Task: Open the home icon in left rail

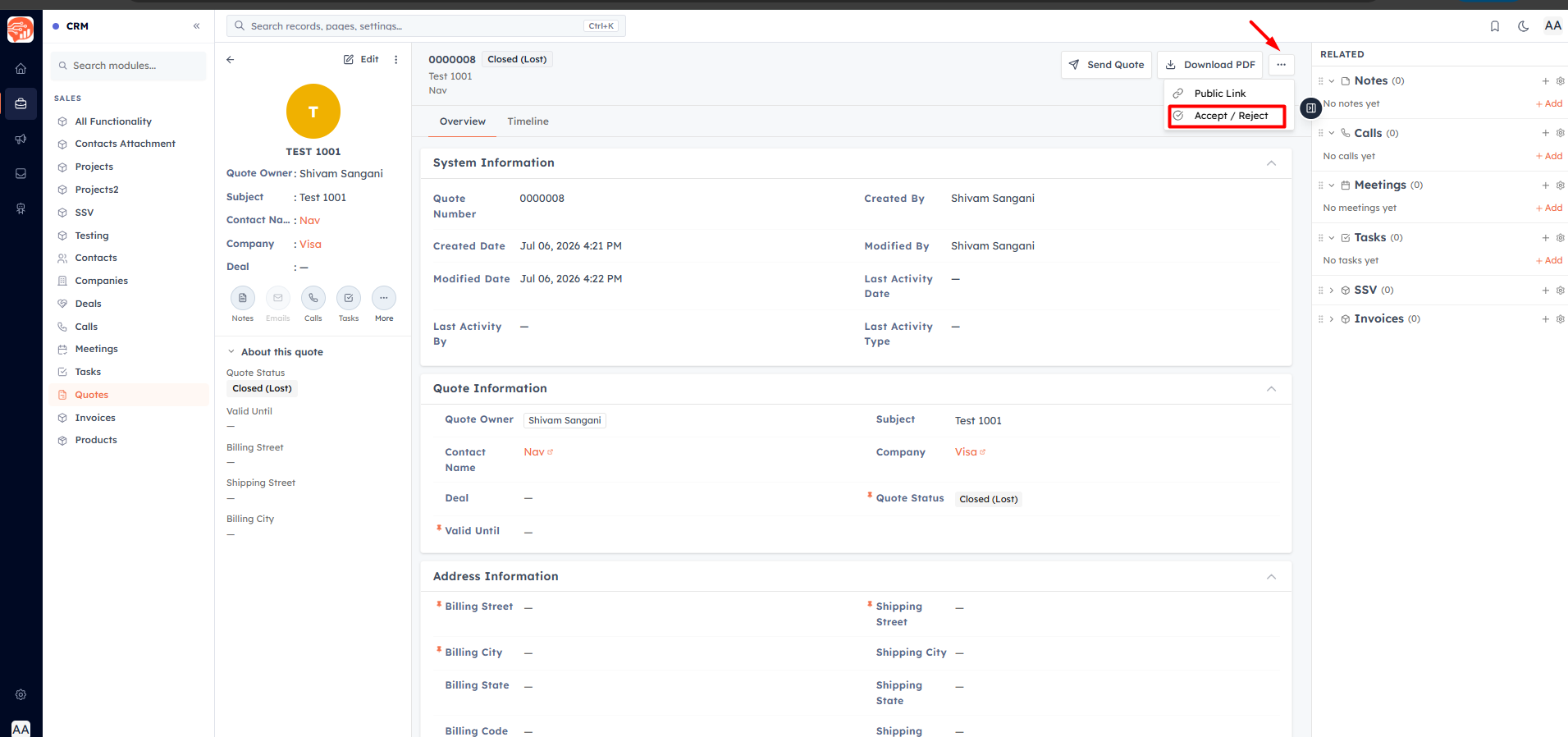Action: [x=21, y=69]
